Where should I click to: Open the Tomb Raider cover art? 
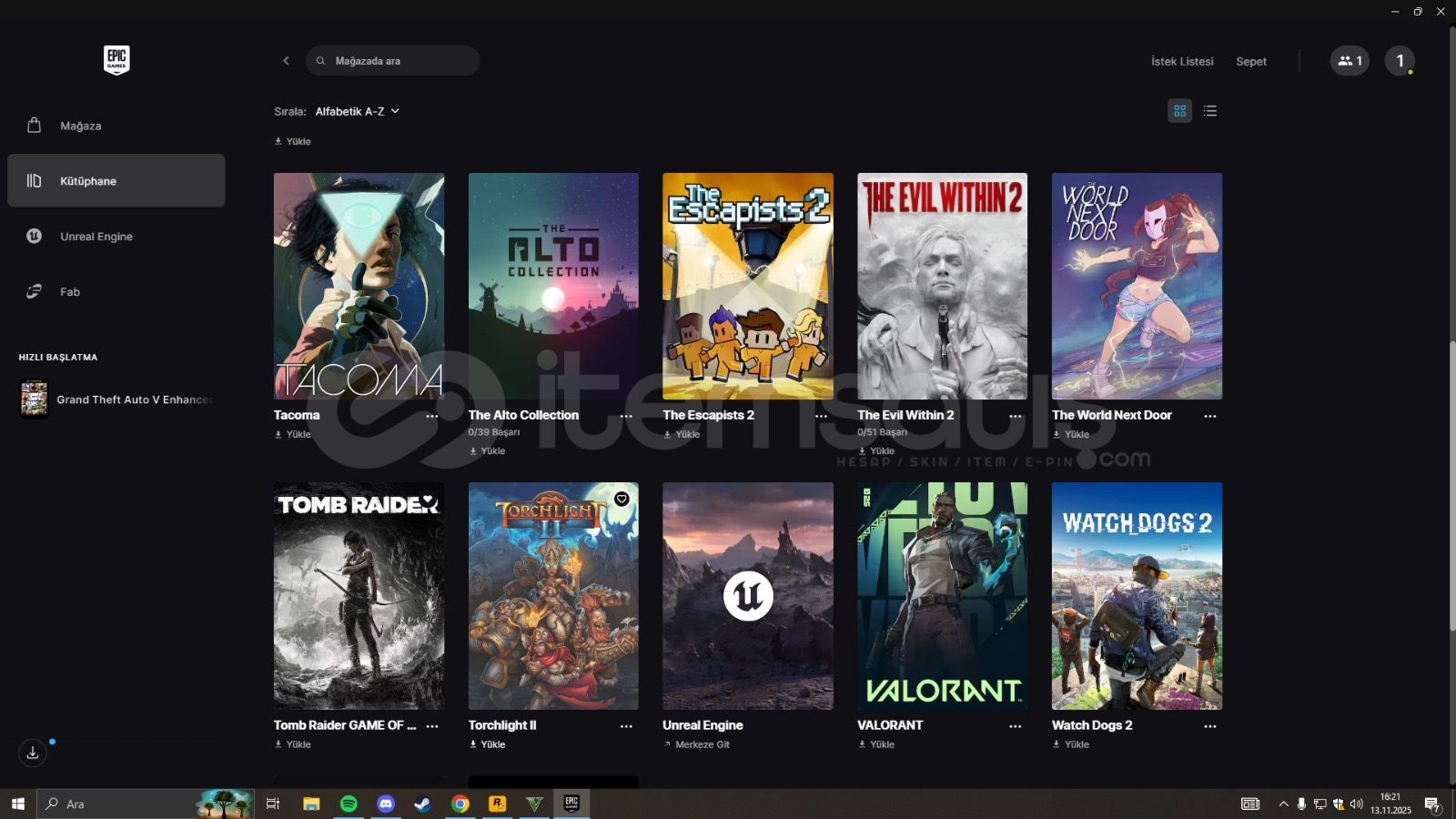coord(359,596)
